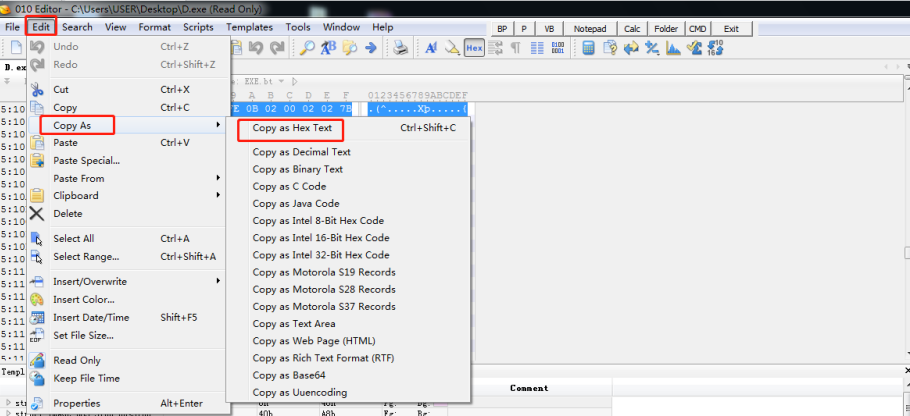Select Copy as Web Page (HTML)
This screenshot has height=416, width=910.
click(x=348, y=341)
